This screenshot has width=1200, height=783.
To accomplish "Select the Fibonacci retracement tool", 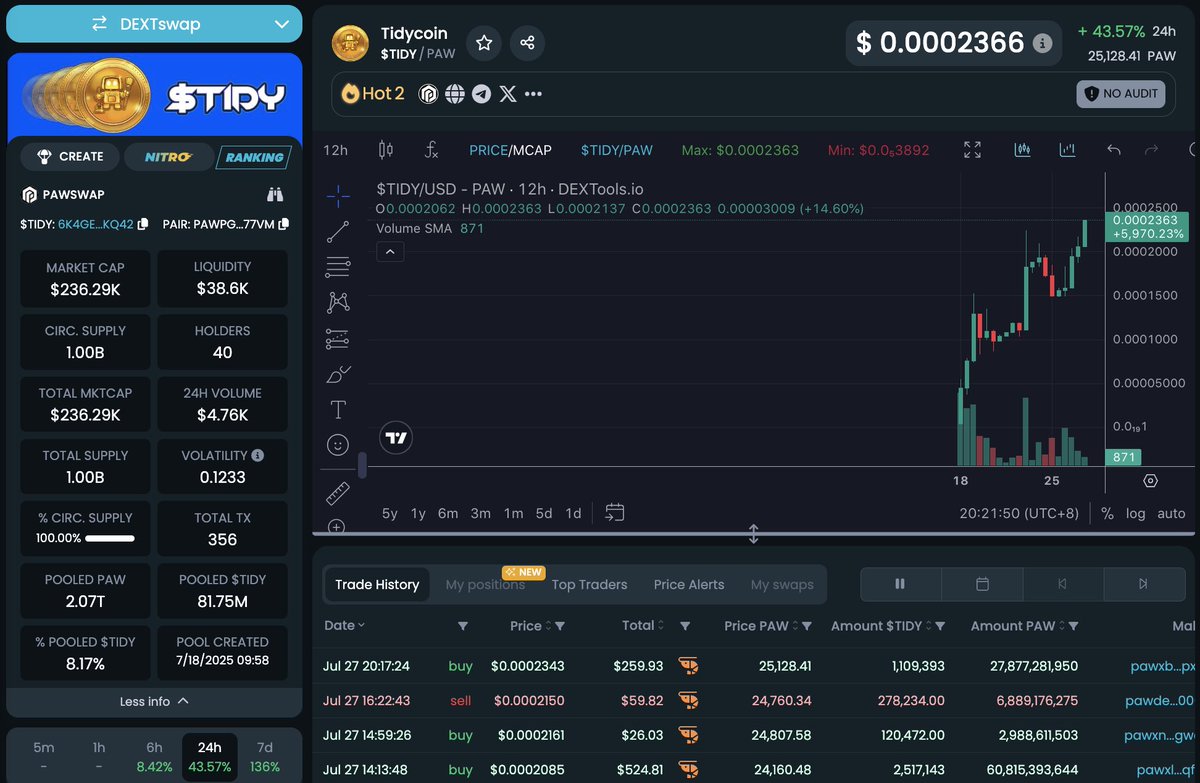I will pyautogui.click(x=338, y=267).
